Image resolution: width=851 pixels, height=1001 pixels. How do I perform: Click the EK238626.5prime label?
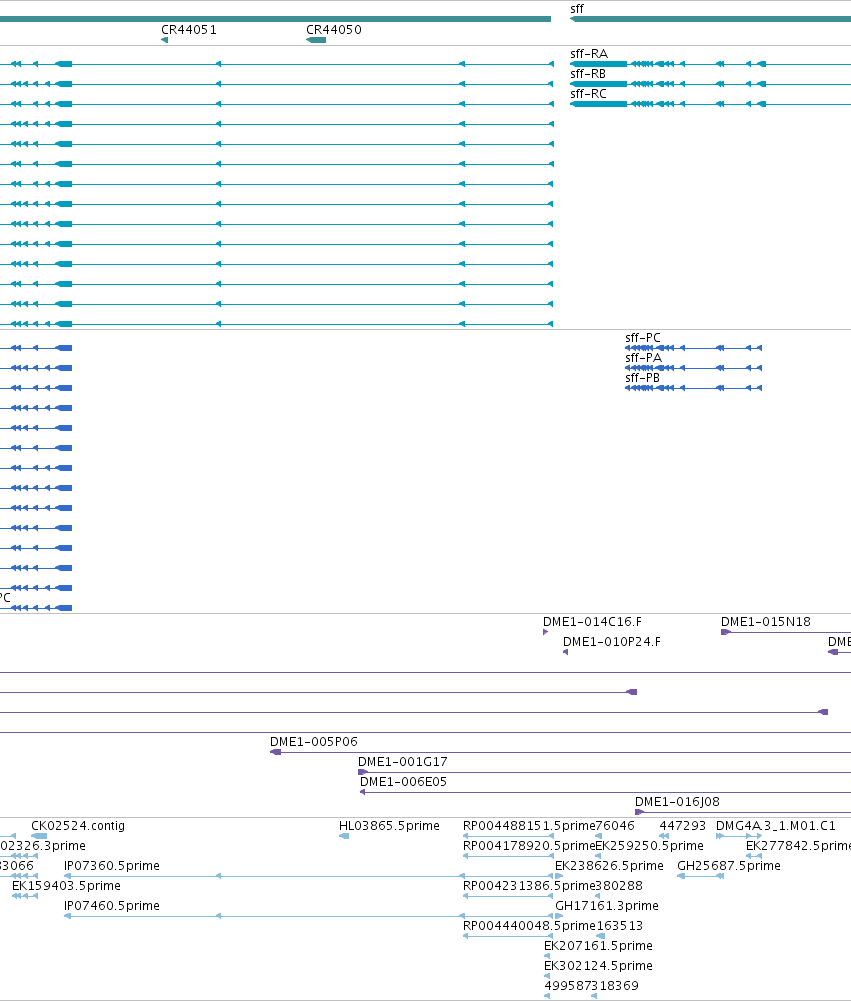point(609,866)
